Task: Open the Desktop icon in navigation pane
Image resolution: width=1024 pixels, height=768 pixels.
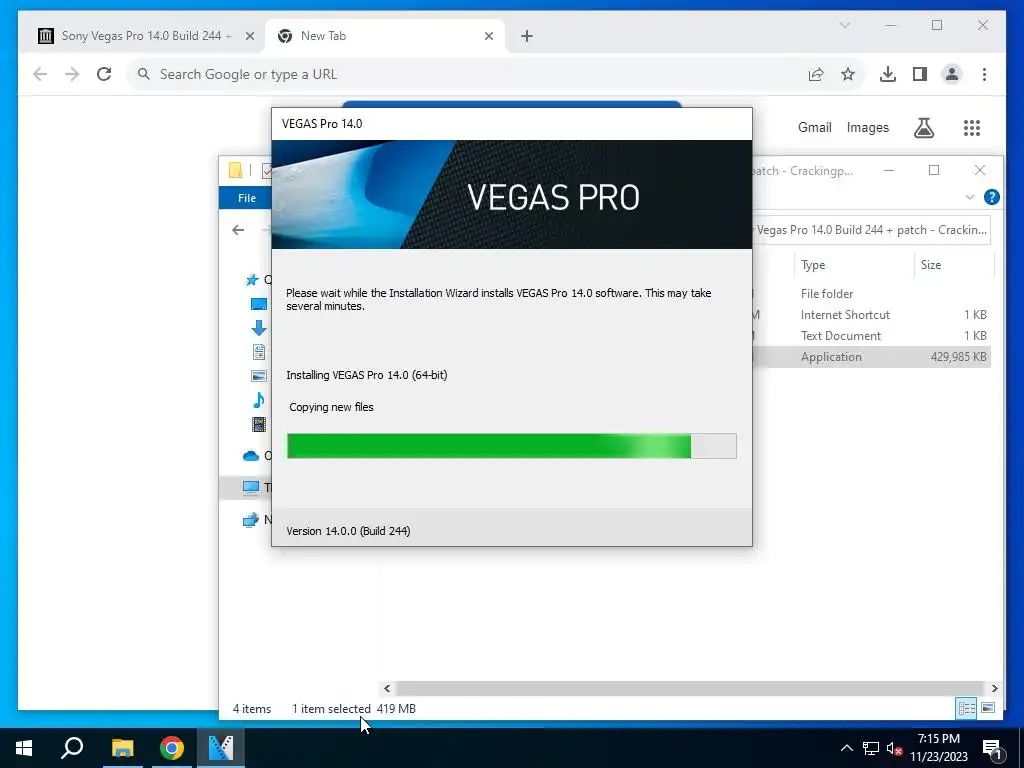Action: [x=259, y=304]
